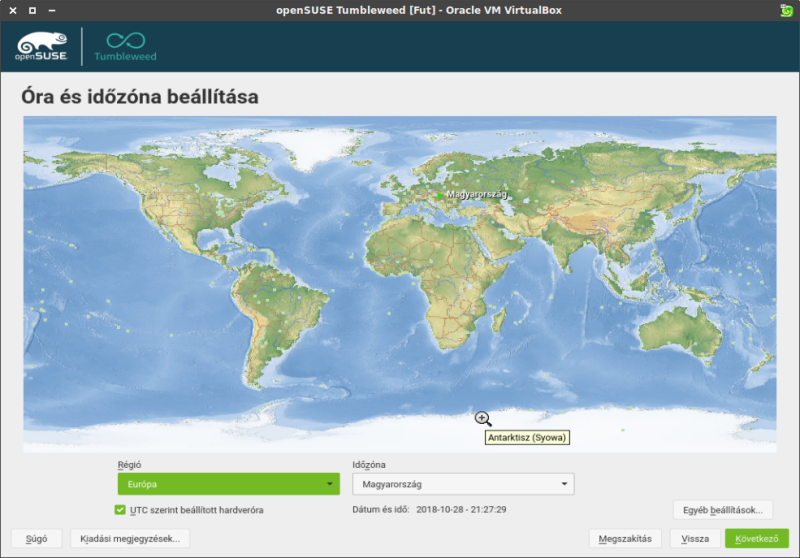Click the openSUSE chameleon logo

pyautogui.click(x=41, y=46)
